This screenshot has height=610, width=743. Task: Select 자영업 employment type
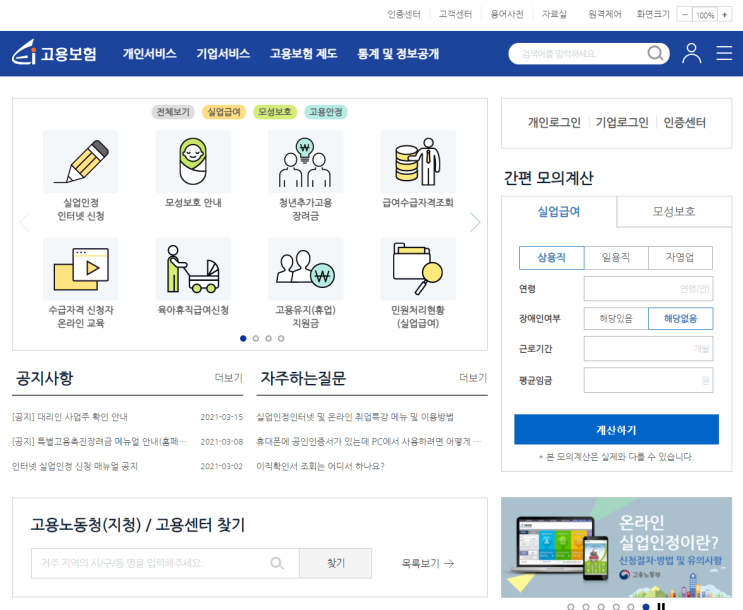click(680, 258)
